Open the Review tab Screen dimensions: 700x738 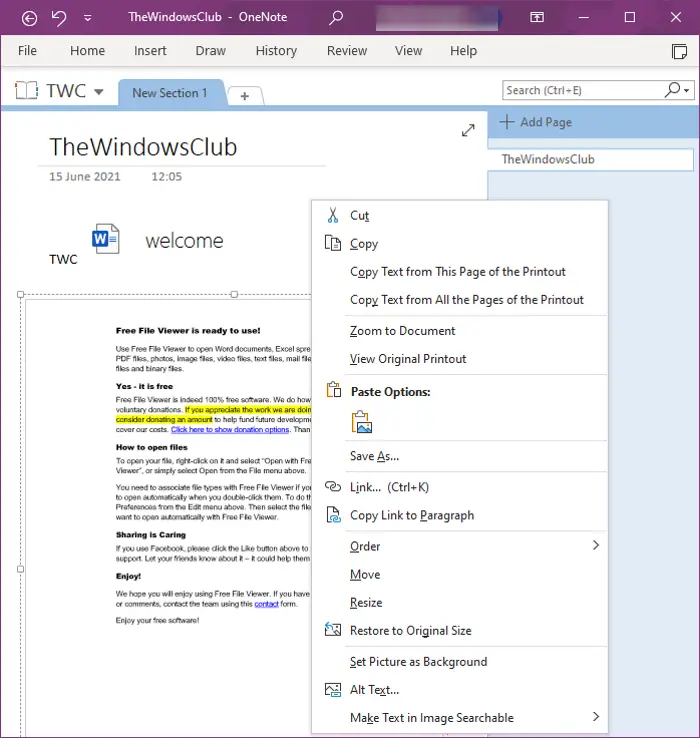[347, 50]
